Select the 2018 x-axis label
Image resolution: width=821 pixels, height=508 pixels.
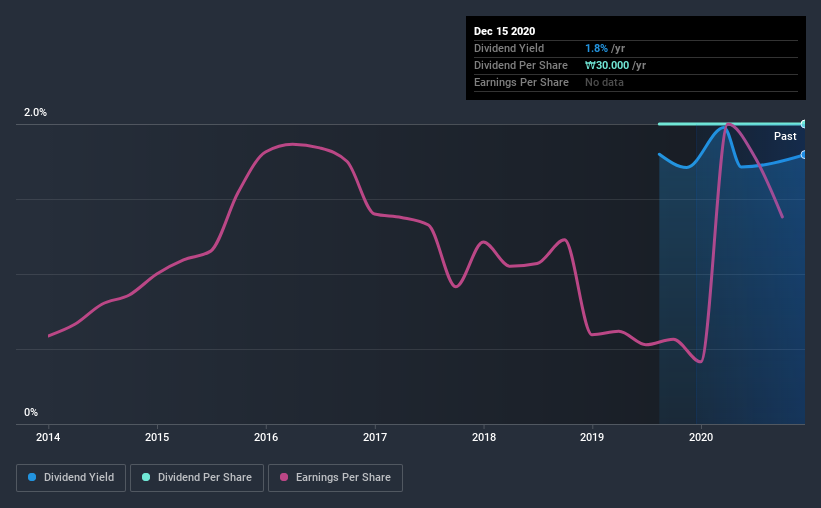(484, 437)
